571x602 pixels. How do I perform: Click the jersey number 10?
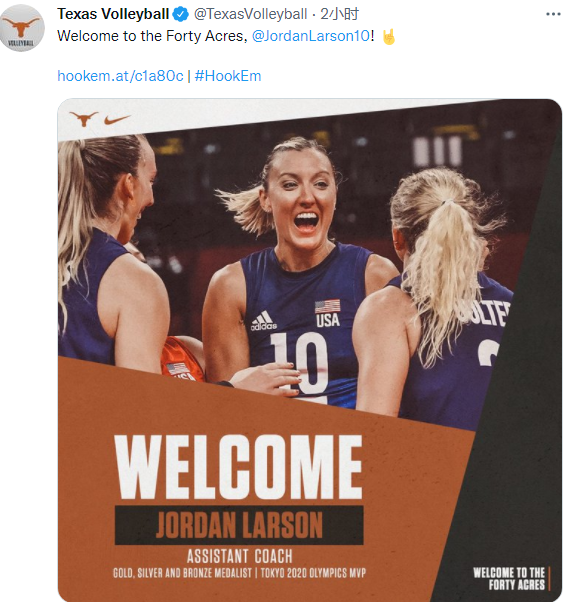(300, 365)
